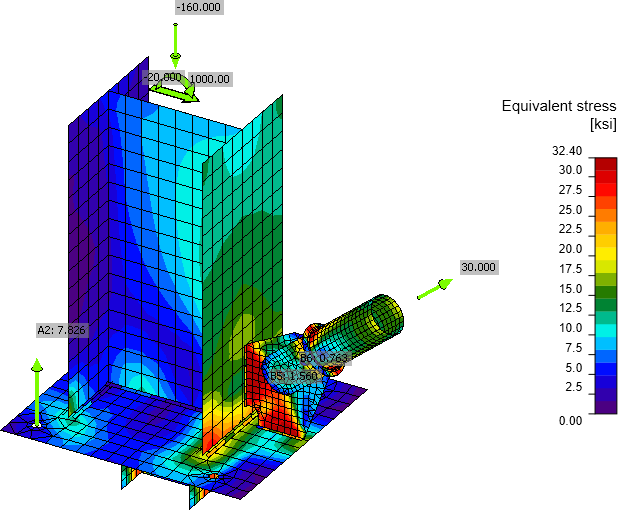Viewport: 620px width, 513px height.
Task: Pick the purple bottom legend swatch
Action: click(x=606, y=407)
